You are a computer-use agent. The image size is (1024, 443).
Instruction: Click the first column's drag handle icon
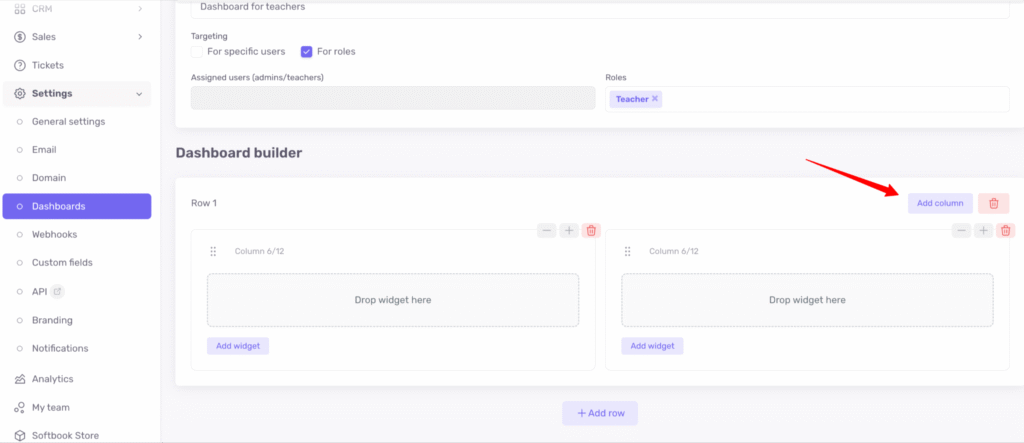213,251
